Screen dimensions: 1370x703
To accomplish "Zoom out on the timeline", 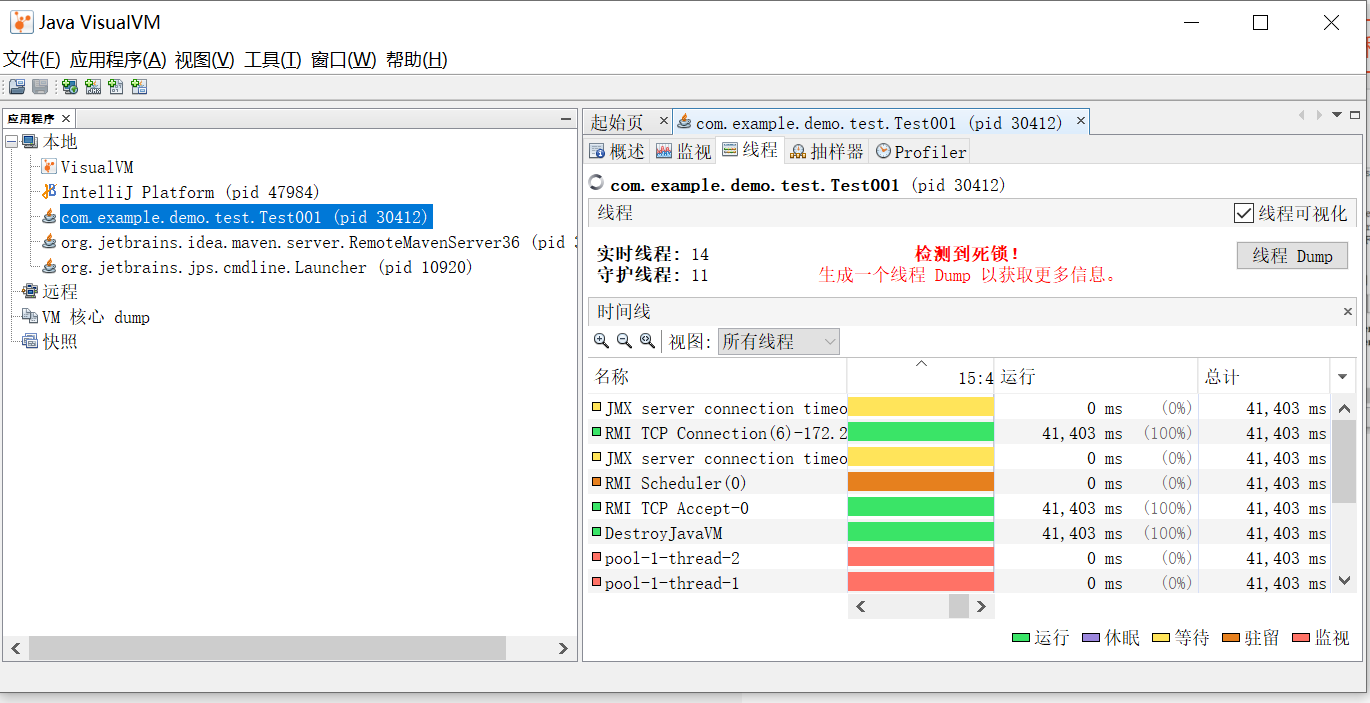I will (624, 341).
